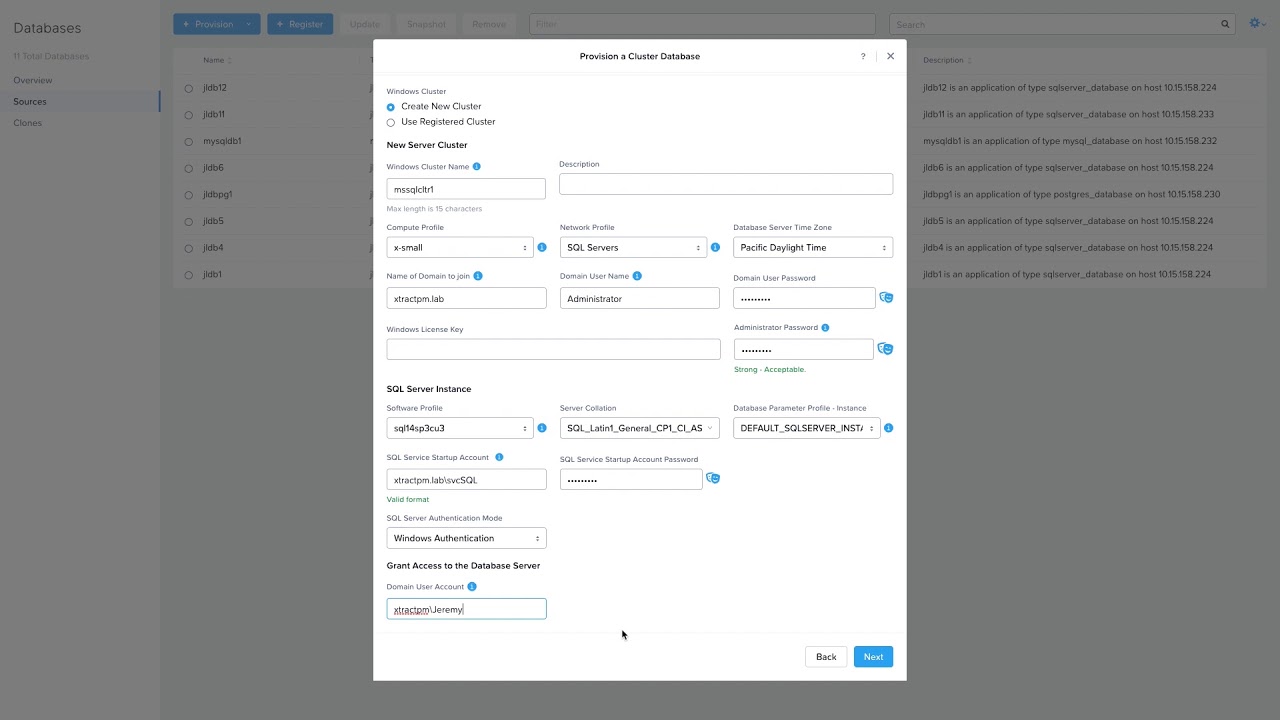Expand the Provision button dropdown arrow
This screenshot has width=1280, height=720.
click(x=249, y=24)
